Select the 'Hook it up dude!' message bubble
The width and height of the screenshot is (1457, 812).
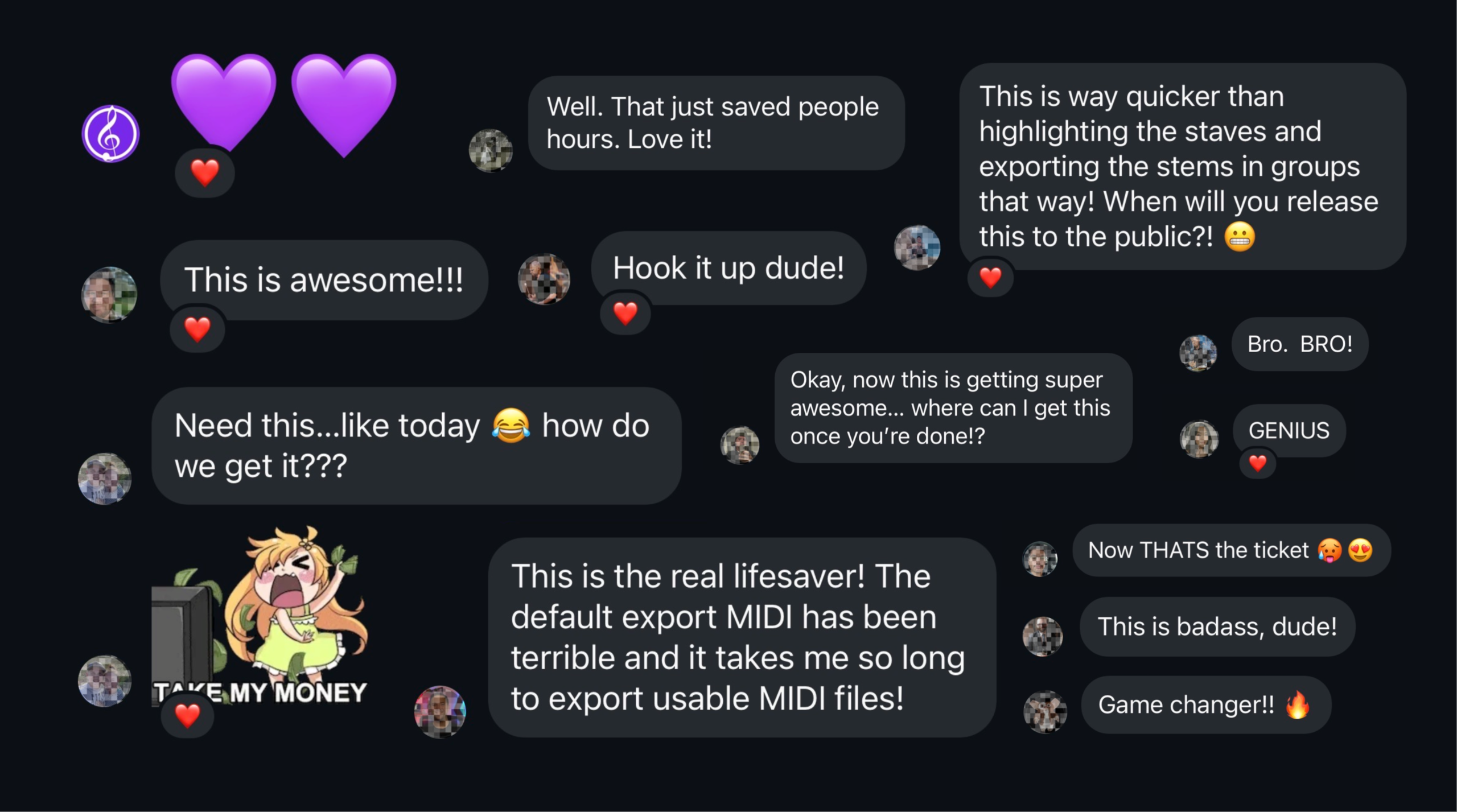[728, 268]
